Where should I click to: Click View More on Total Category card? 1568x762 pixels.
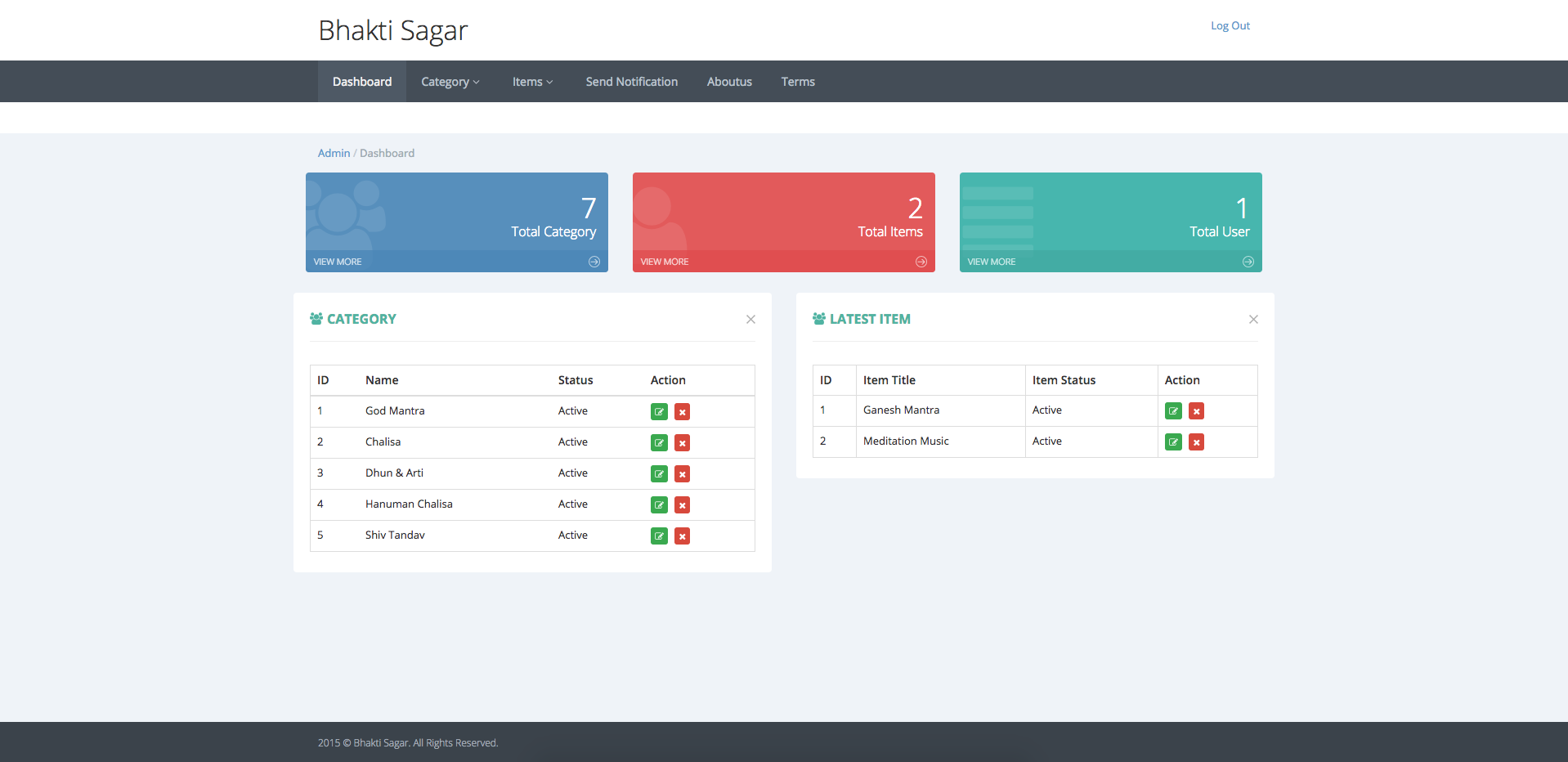338,262
